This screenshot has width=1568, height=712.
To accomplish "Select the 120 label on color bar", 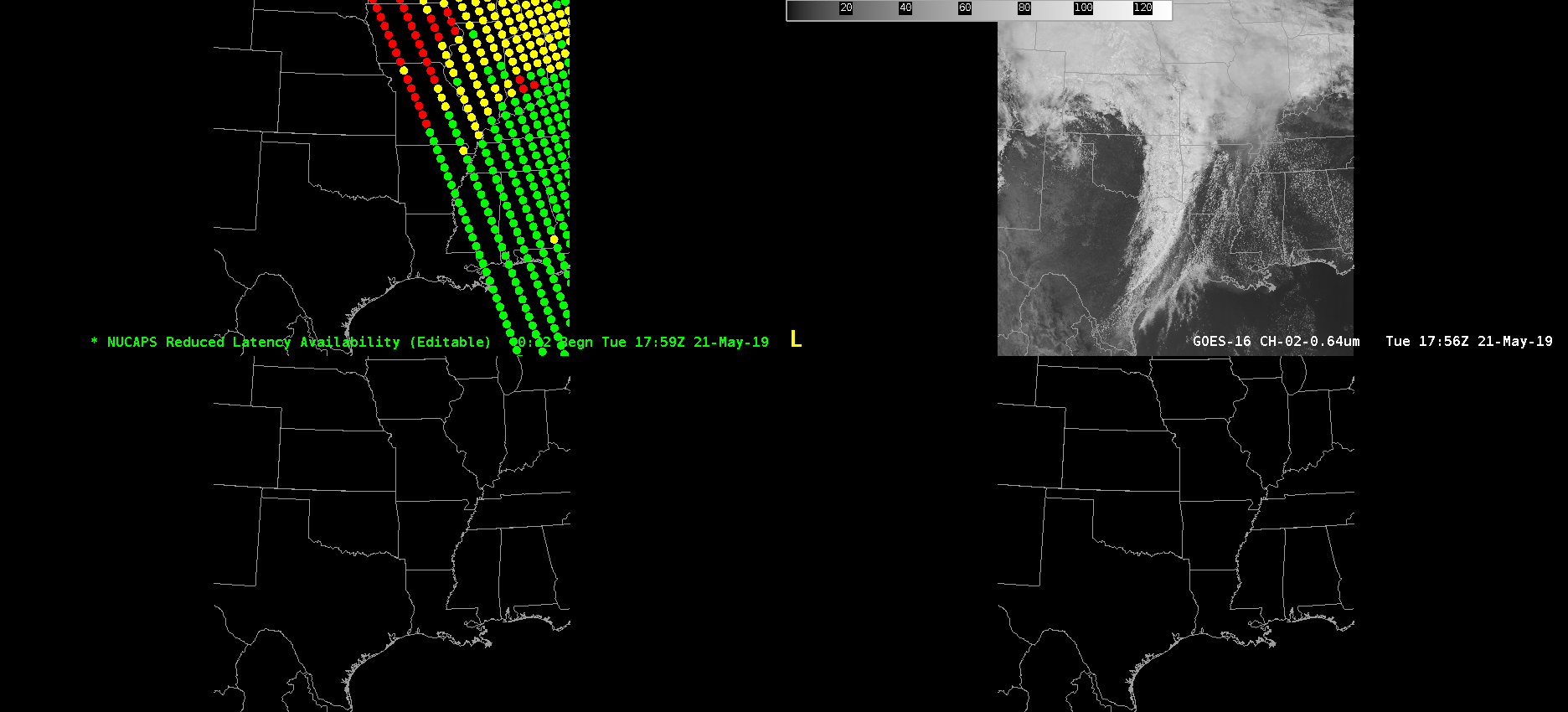I will 1142,8.
